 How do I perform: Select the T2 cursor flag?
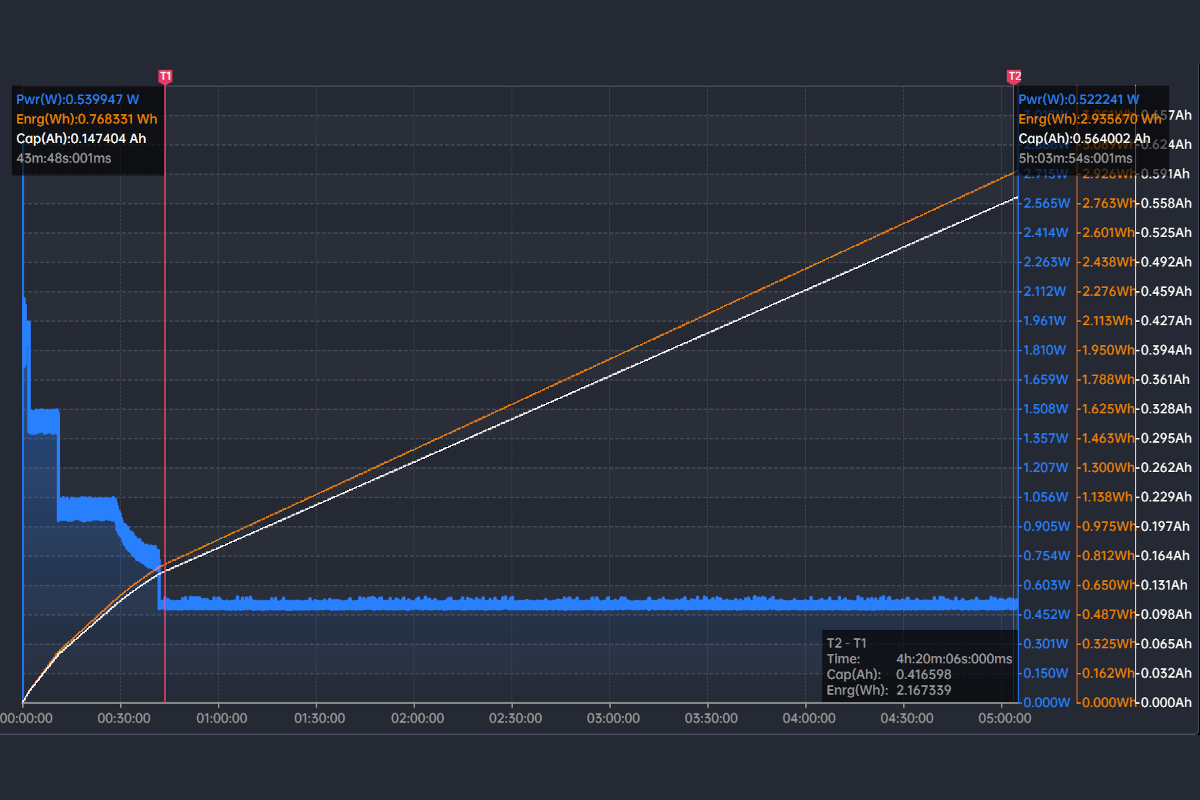click(x=1014, y=76)
